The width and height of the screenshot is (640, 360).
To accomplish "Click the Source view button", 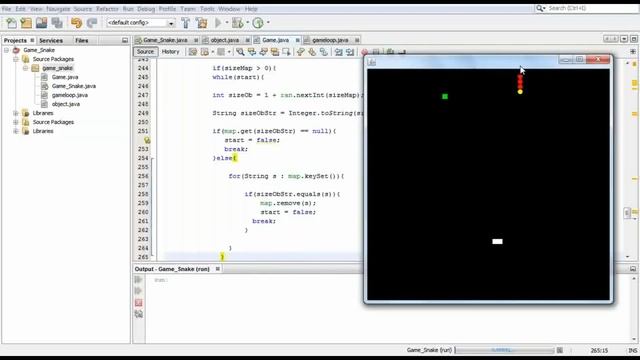I will point(145,52).
